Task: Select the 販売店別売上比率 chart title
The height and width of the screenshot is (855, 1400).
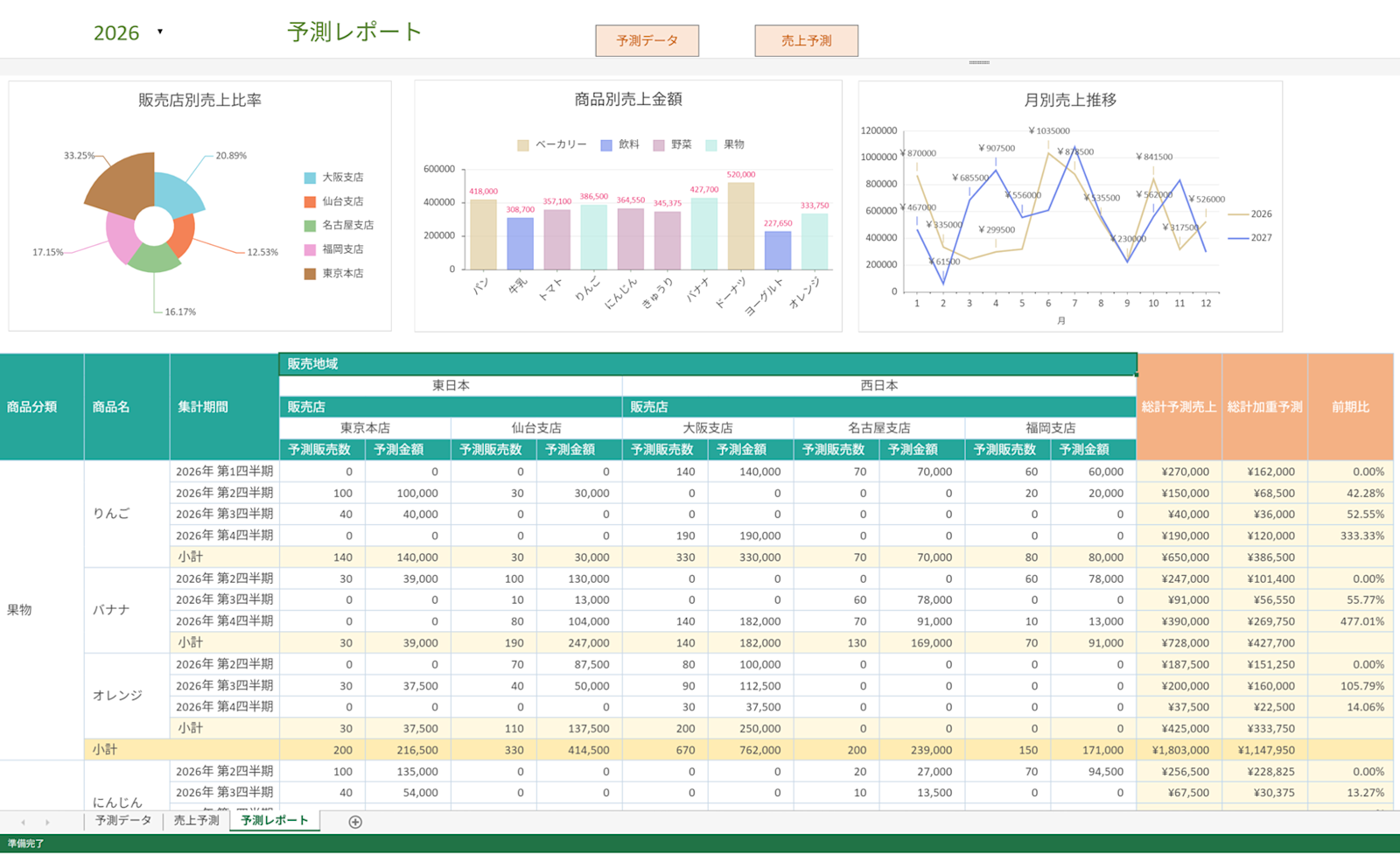Action: click(199, 100)
